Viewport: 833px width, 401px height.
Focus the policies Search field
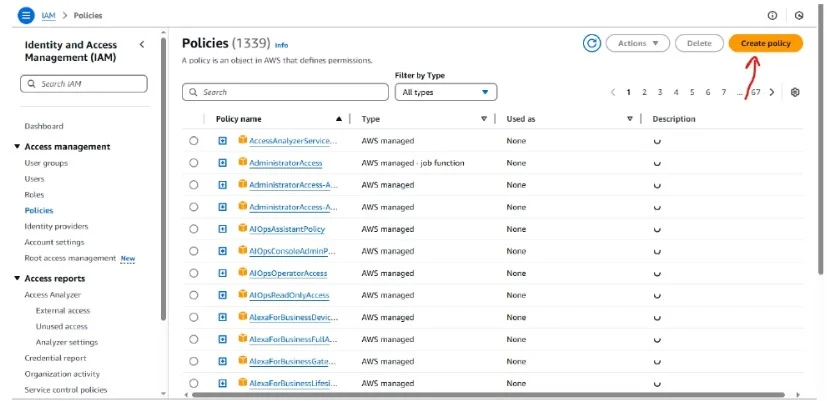coord(285,92)
